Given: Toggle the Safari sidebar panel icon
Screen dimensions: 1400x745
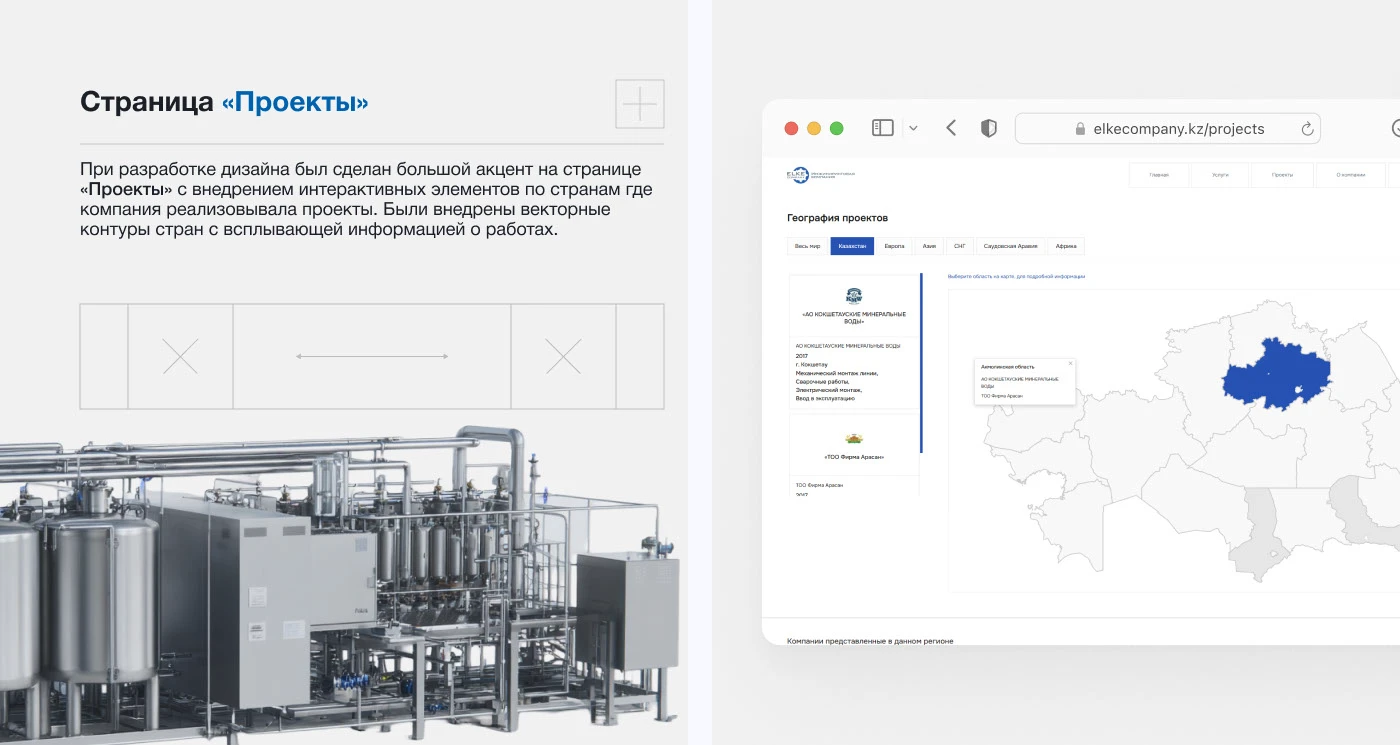Looking at the screenshot, I should (882, 128).
